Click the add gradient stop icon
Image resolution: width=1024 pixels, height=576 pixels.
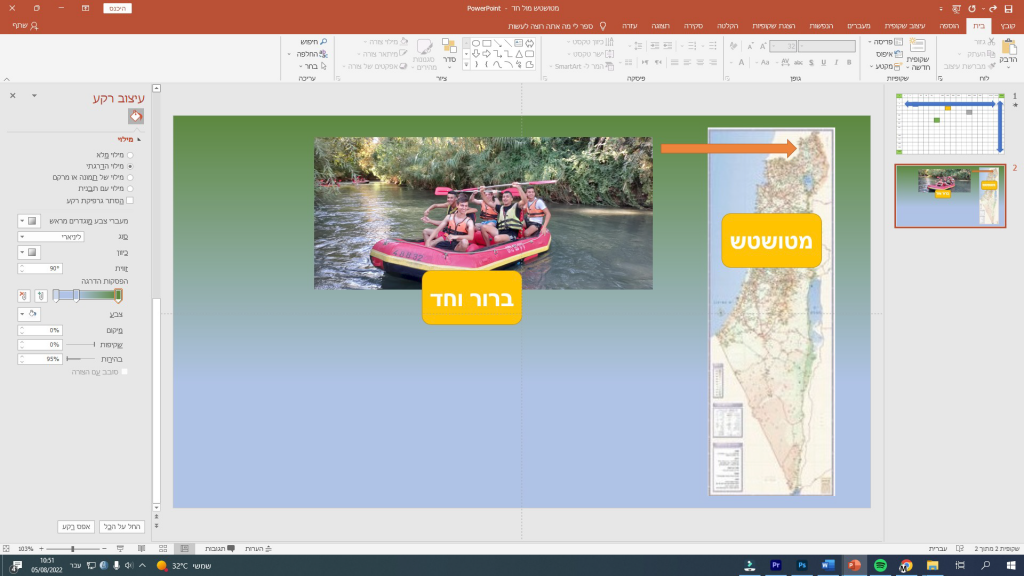tap(40, 296)
